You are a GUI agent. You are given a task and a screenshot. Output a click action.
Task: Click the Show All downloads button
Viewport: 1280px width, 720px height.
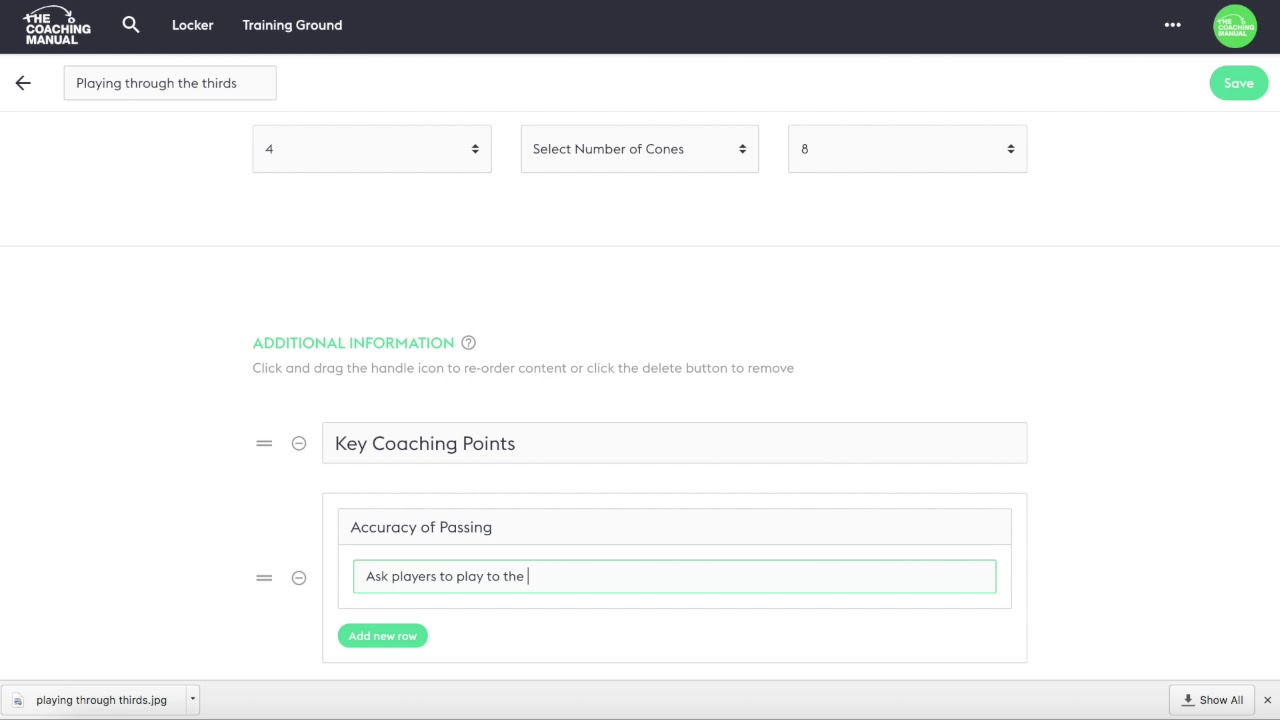1212,700
